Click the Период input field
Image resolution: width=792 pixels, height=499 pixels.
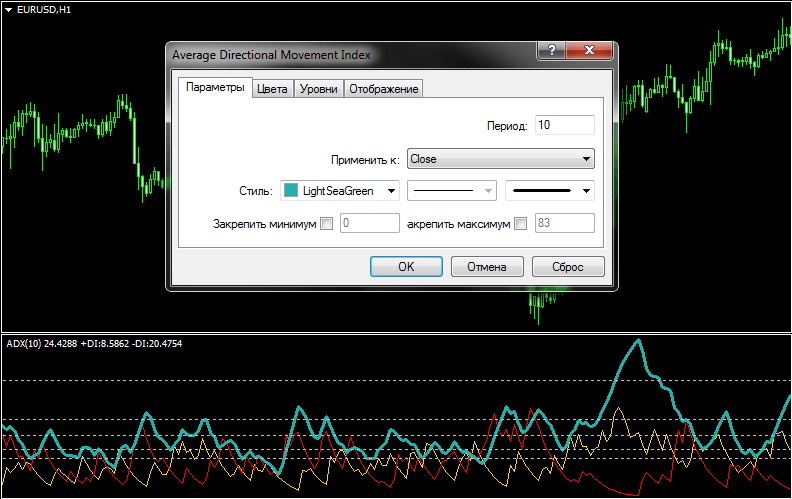coord(564,125)
